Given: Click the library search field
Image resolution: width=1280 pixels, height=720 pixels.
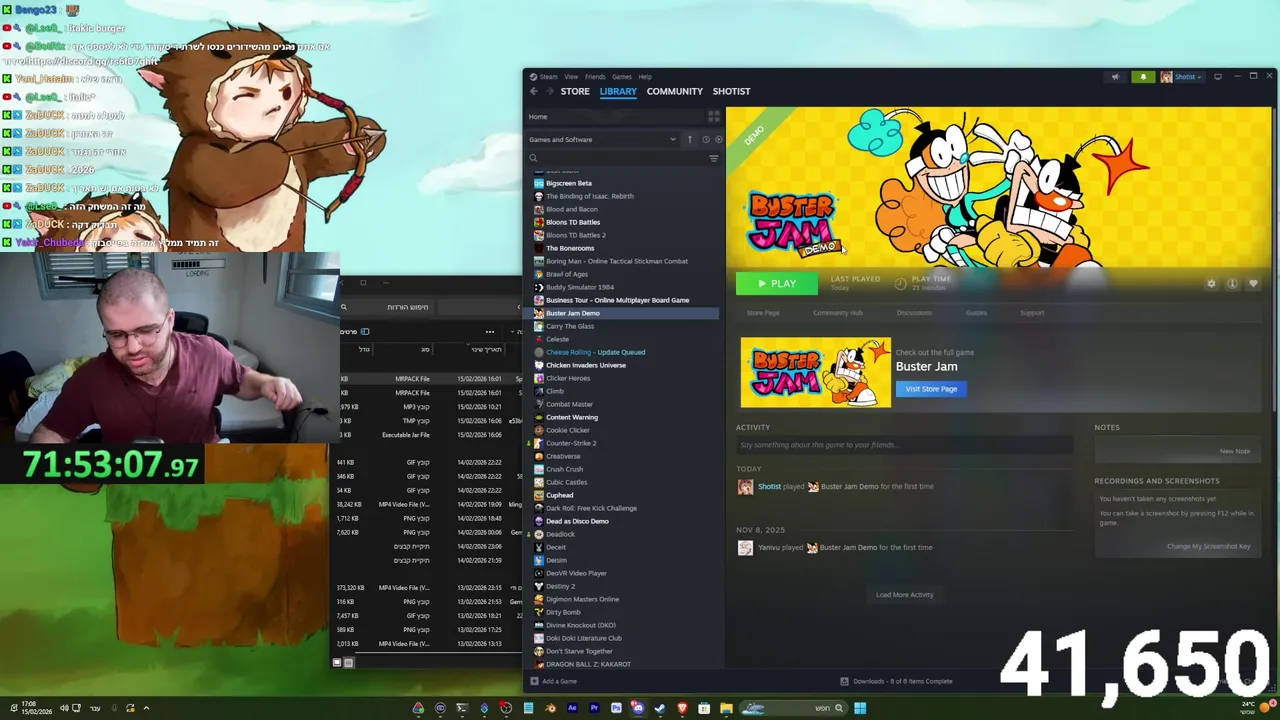Looking at the screenshot, I should pyautogui.click(x=617, y=158).
